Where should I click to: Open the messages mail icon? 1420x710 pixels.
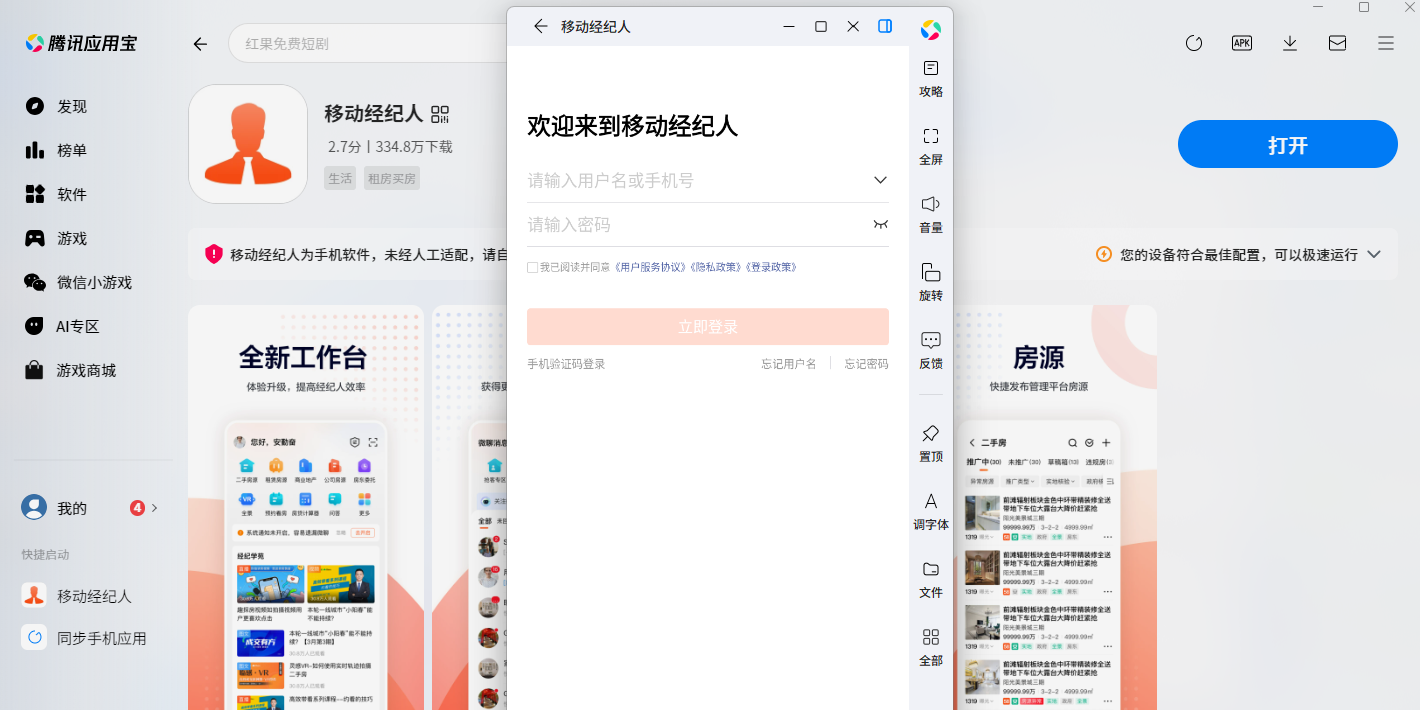pyautogui.click(x=1338, y=43)
